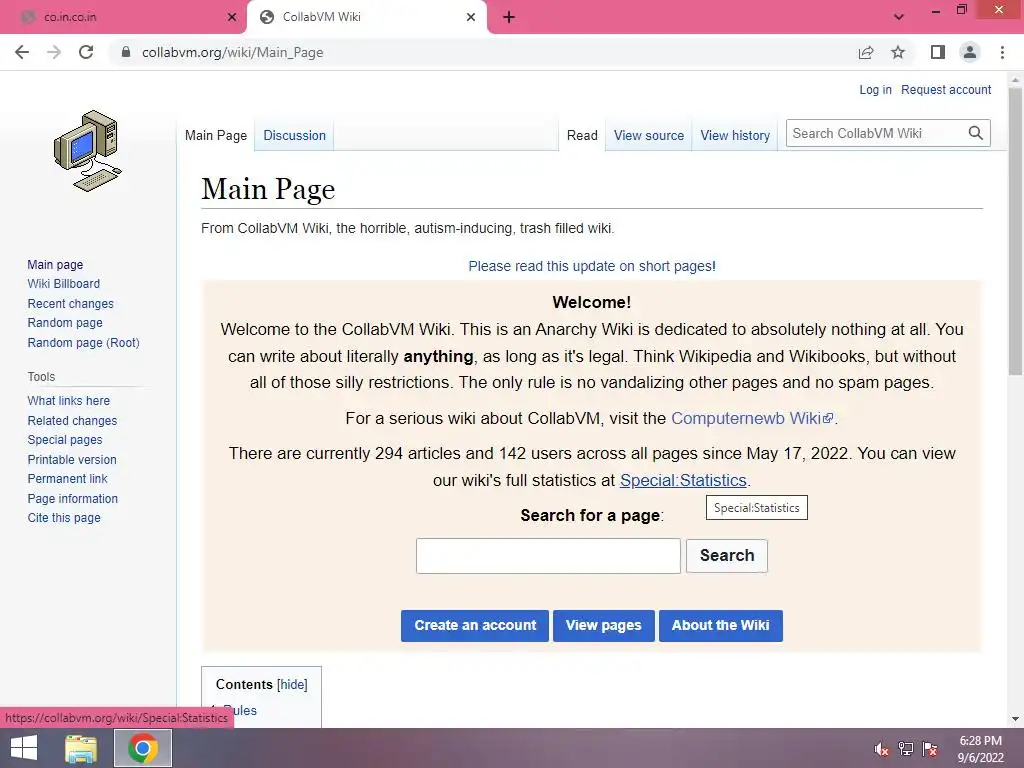Open the Discussion tab

point(295,135)
